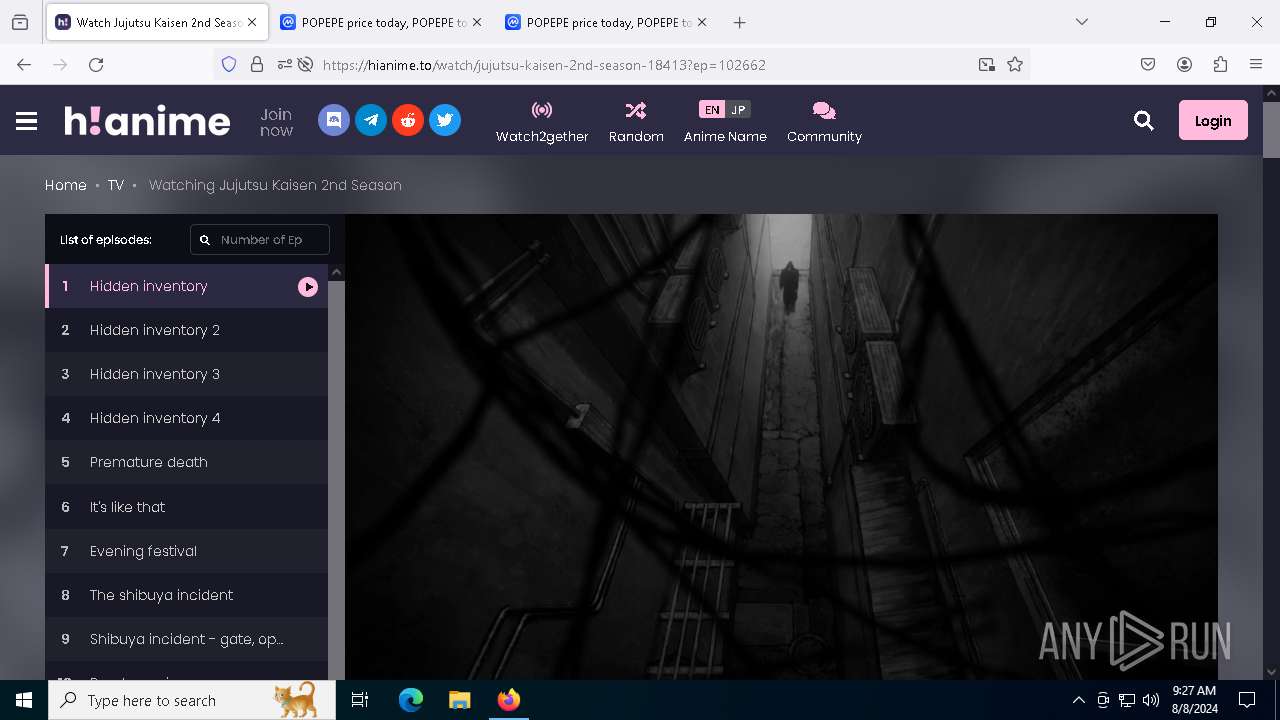Switch to Watch Jujutsu Kaisen tab

157,22
